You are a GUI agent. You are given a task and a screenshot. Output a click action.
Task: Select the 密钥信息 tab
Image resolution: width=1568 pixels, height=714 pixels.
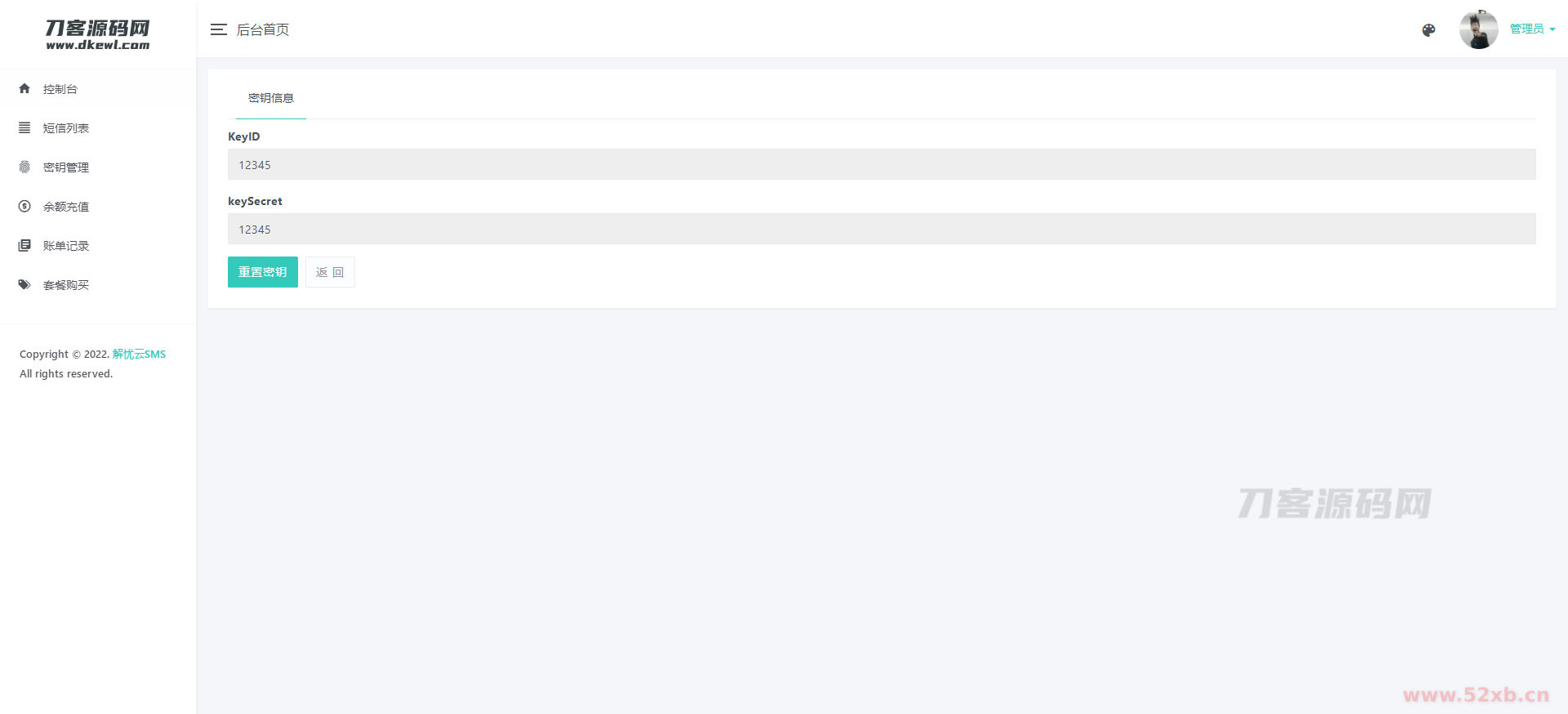tap(271, 98)
